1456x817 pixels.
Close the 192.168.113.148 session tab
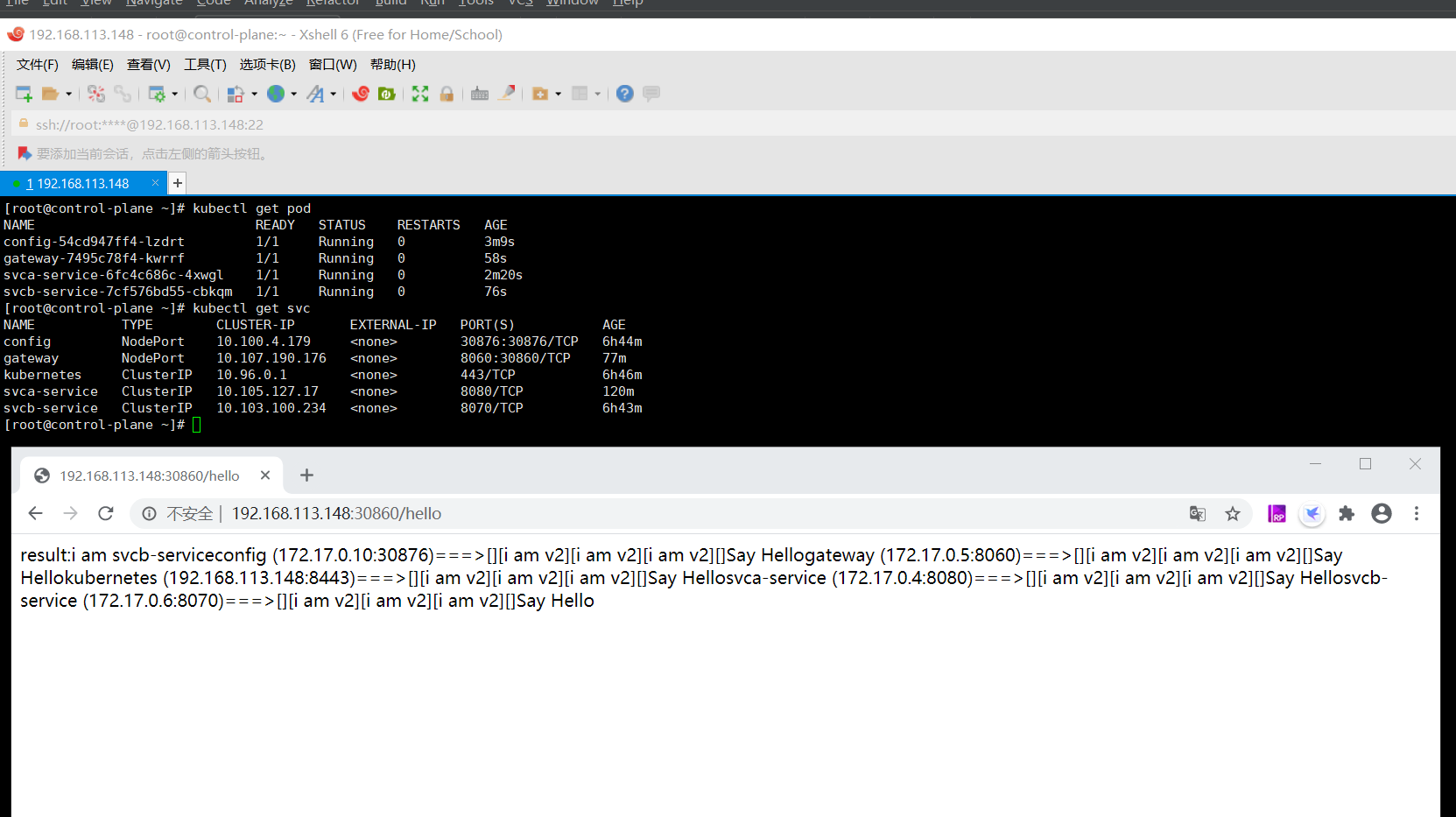pos(155,183)
